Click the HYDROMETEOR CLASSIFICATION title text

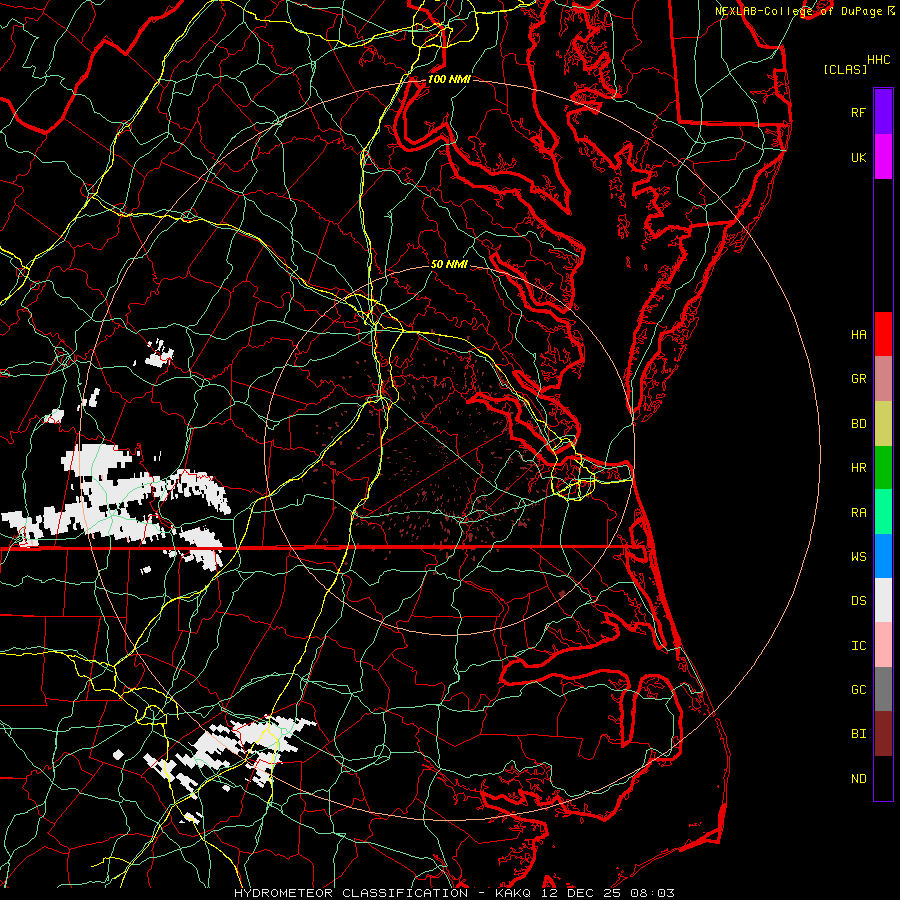click(x=351, y=893)
